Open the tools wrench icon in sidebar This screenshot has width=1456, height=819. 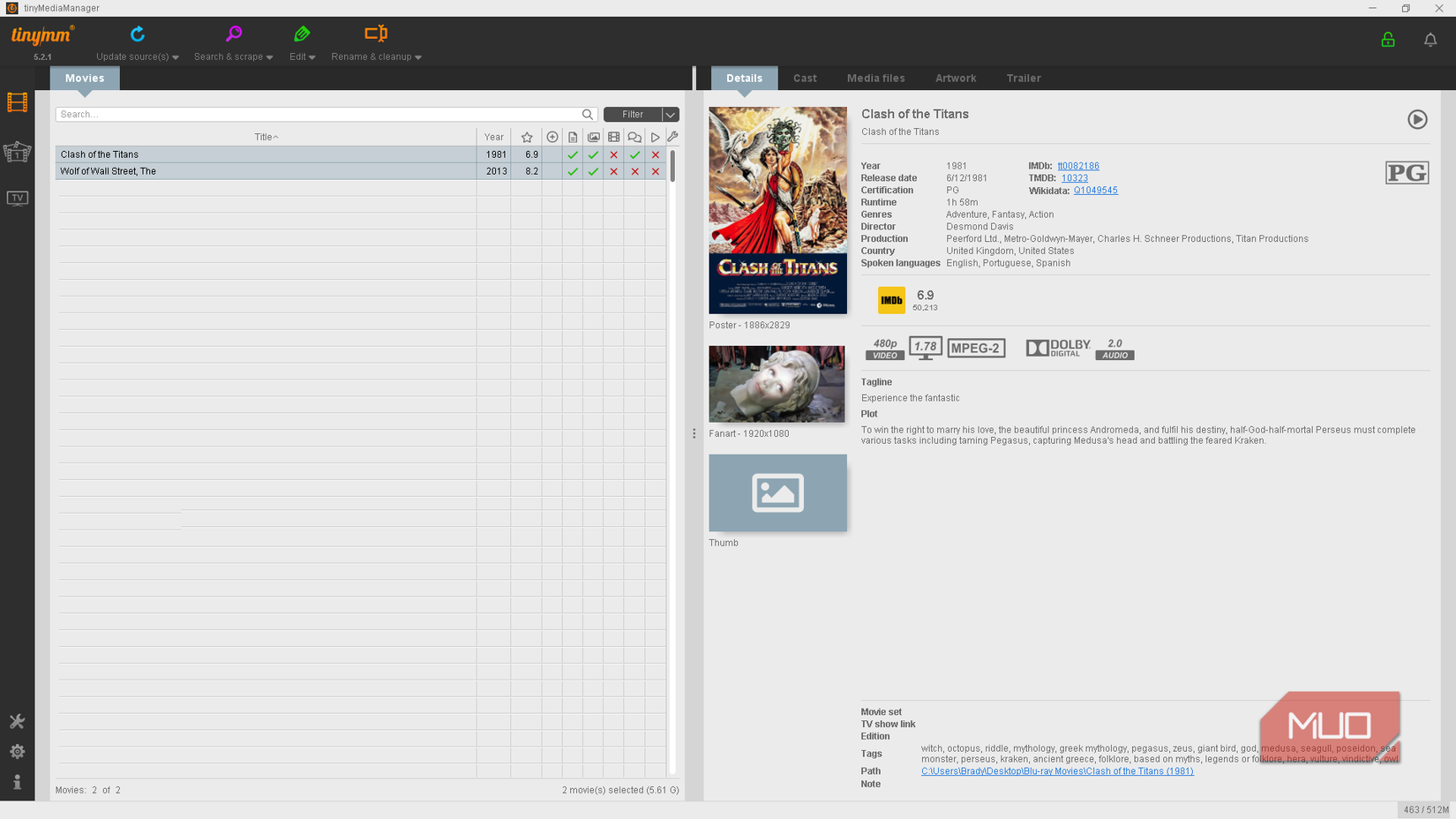click(x=17, y=721)
